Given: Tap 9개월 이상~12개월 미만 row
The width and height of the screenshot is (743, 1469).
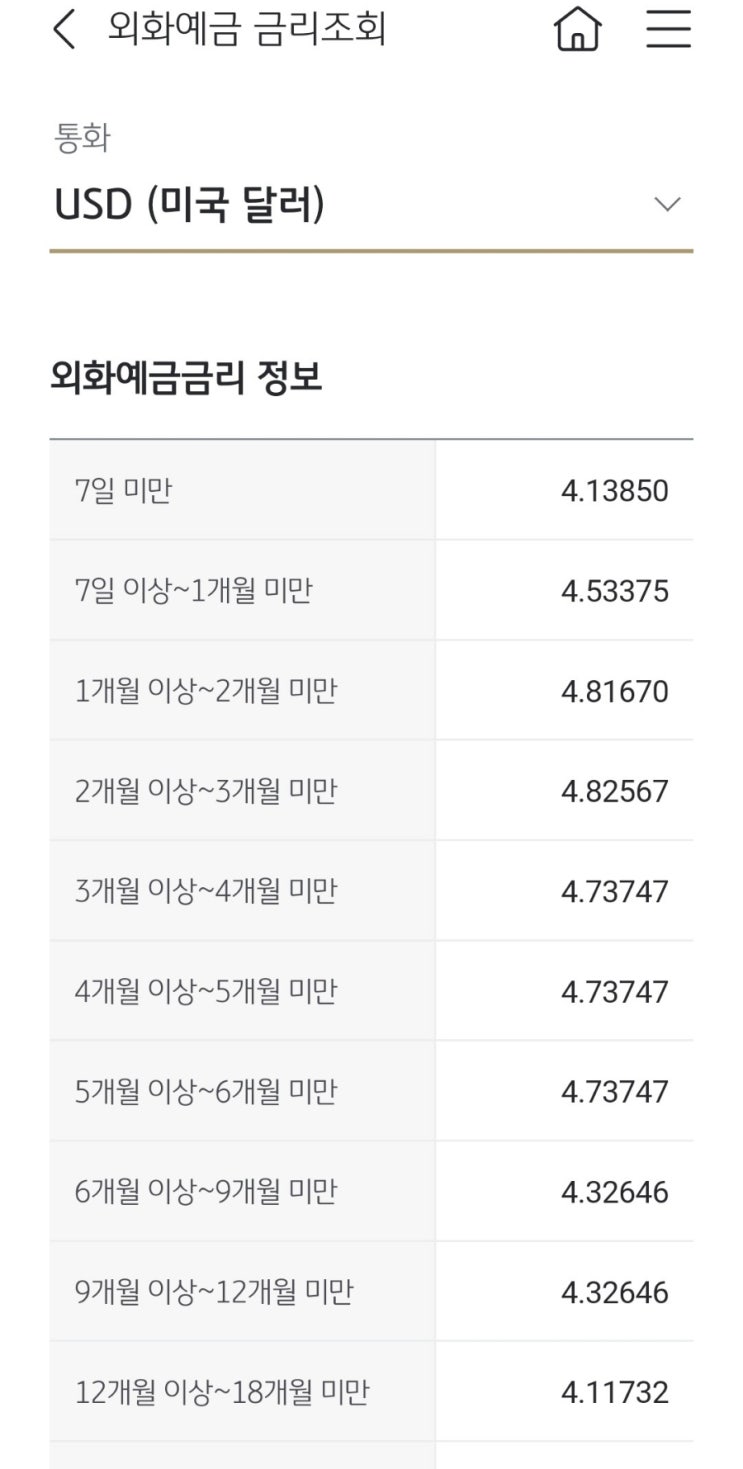Looking at the screenshot, I should coord(214,1292).
